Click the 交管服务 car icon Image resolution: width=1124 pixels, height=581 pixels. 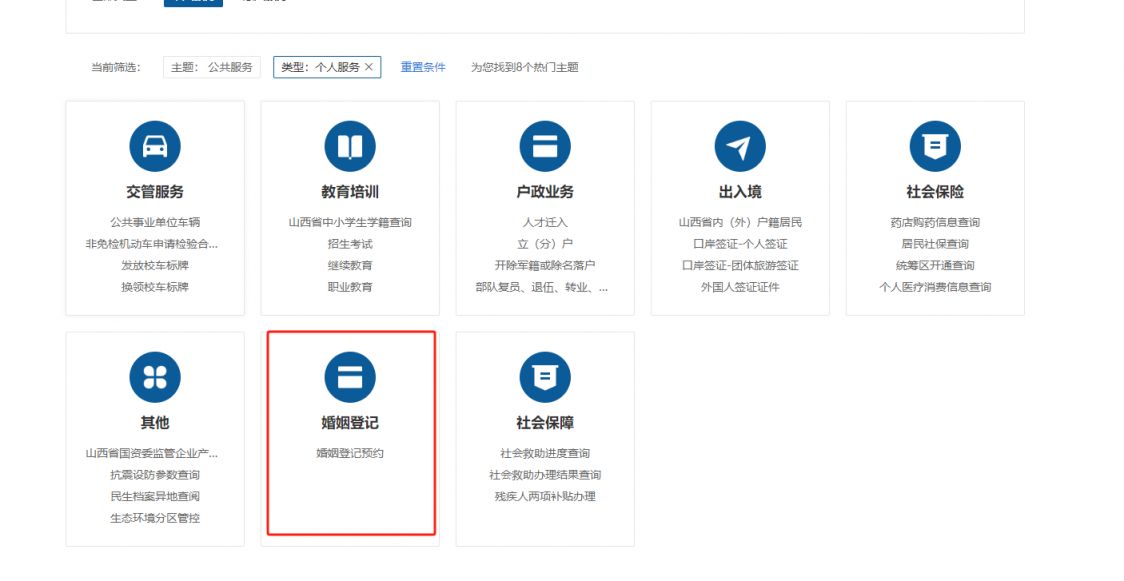155,147
